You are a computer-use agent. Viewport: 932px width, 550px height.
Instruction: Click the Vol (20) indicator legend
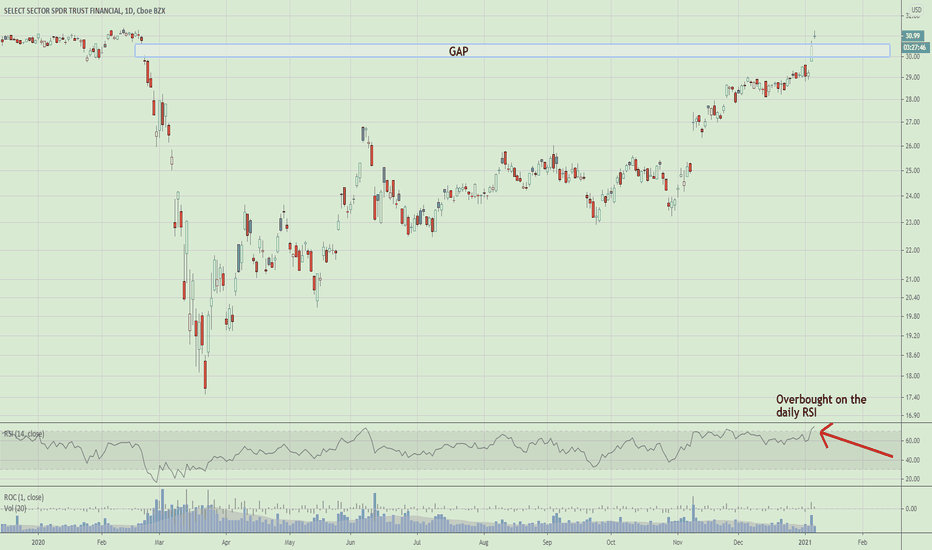pyautogui.click(x=15, y=508)
